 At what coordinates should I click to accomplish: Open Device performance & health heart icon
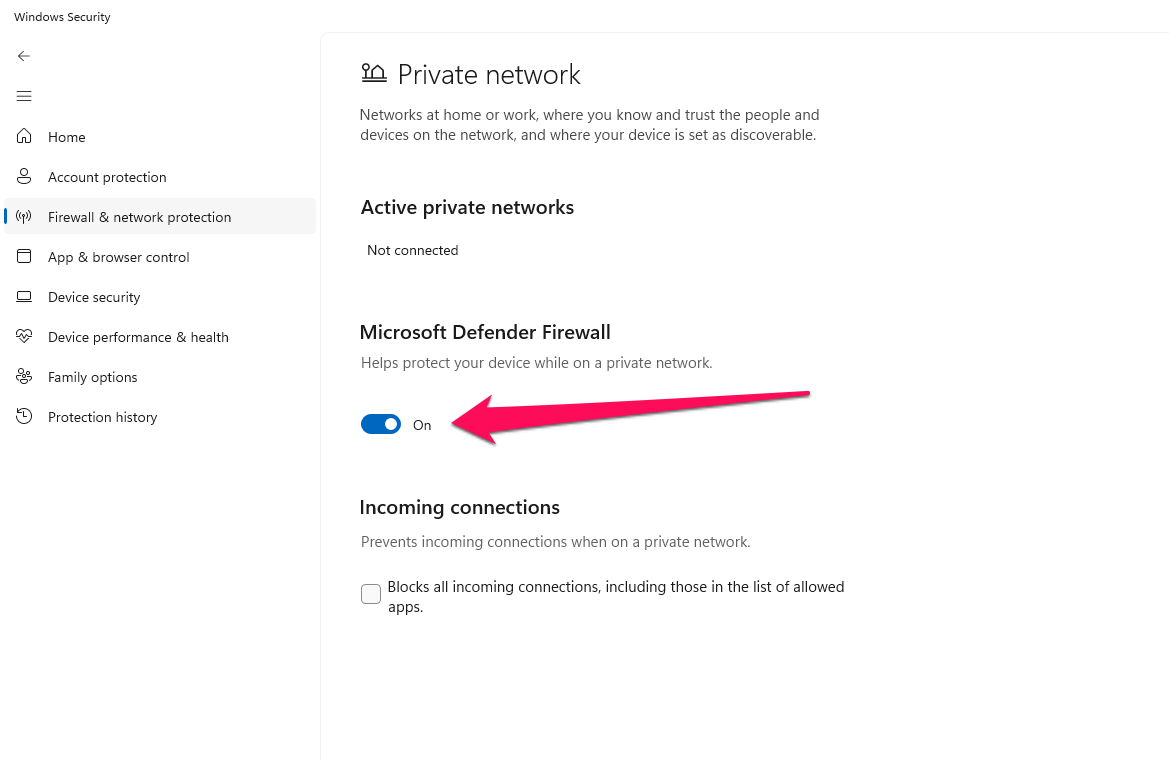coord(24,336)
